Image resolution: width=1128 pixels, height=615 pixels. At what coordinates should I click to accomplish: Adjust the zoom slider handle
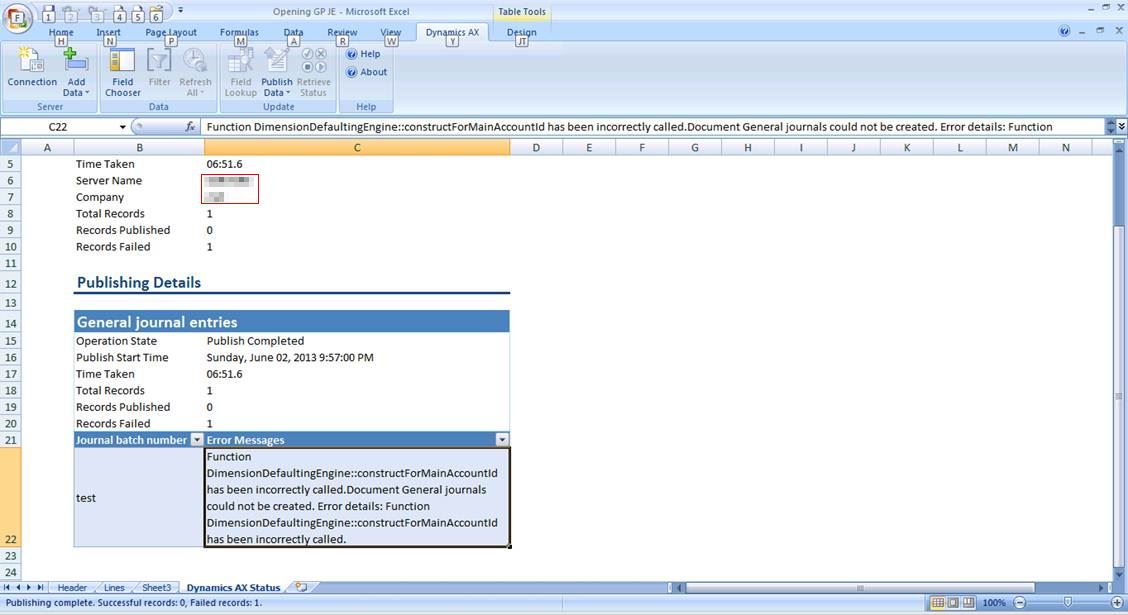tap(1068, 603)
